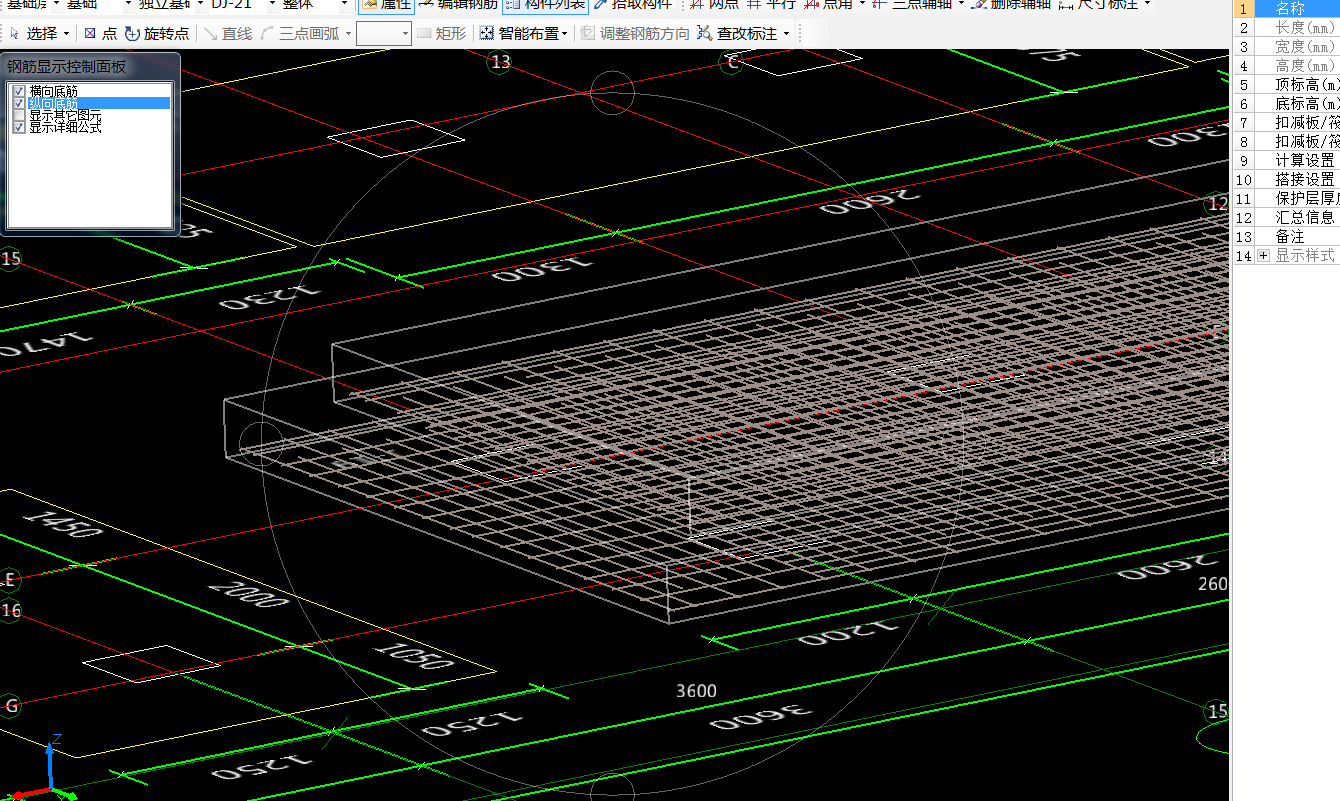1340x801 pixels.
Task: Expand the 显示样式 property row
Action: pos(1264,256)
